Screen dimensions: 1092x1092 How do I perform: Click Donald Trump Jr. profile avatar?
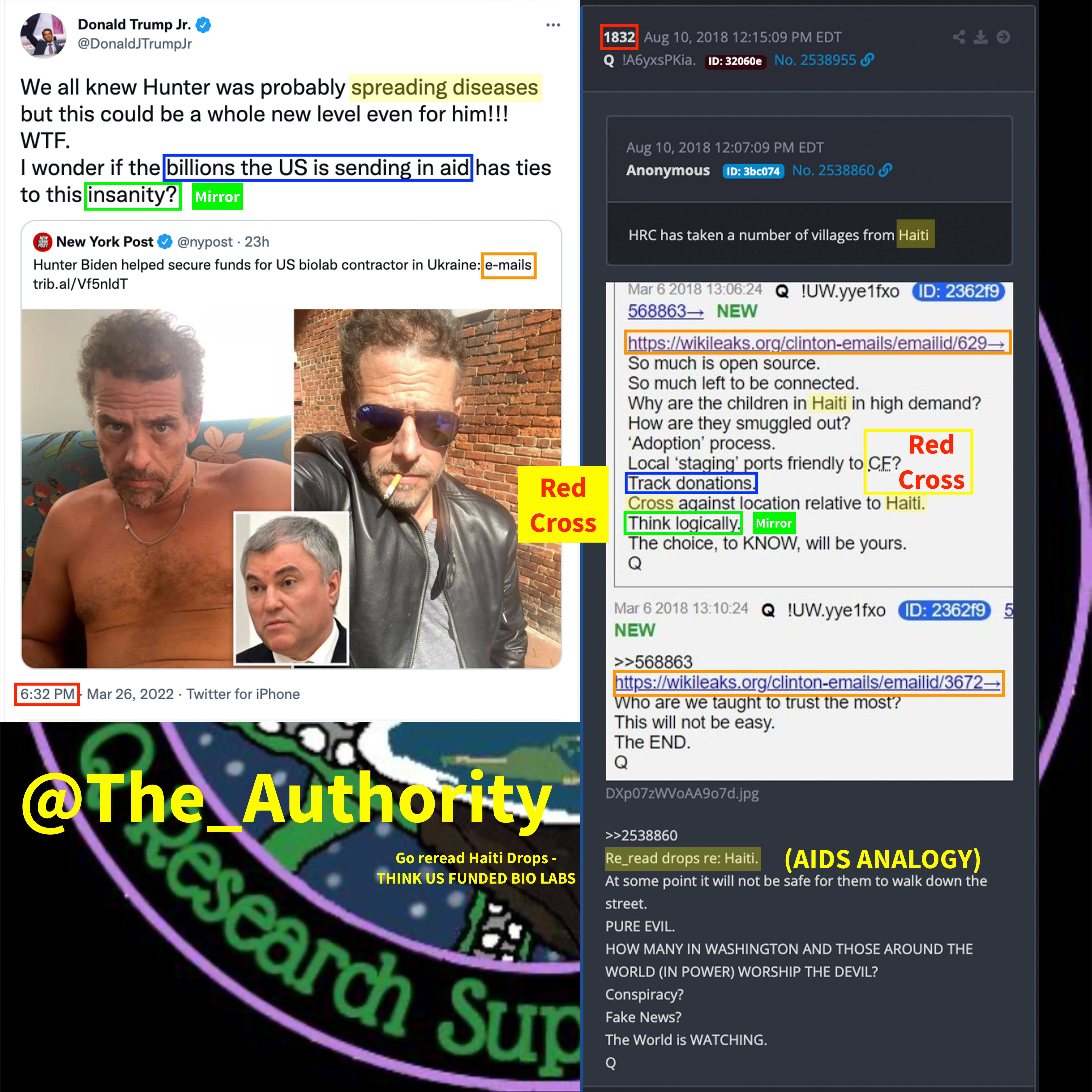43,35
